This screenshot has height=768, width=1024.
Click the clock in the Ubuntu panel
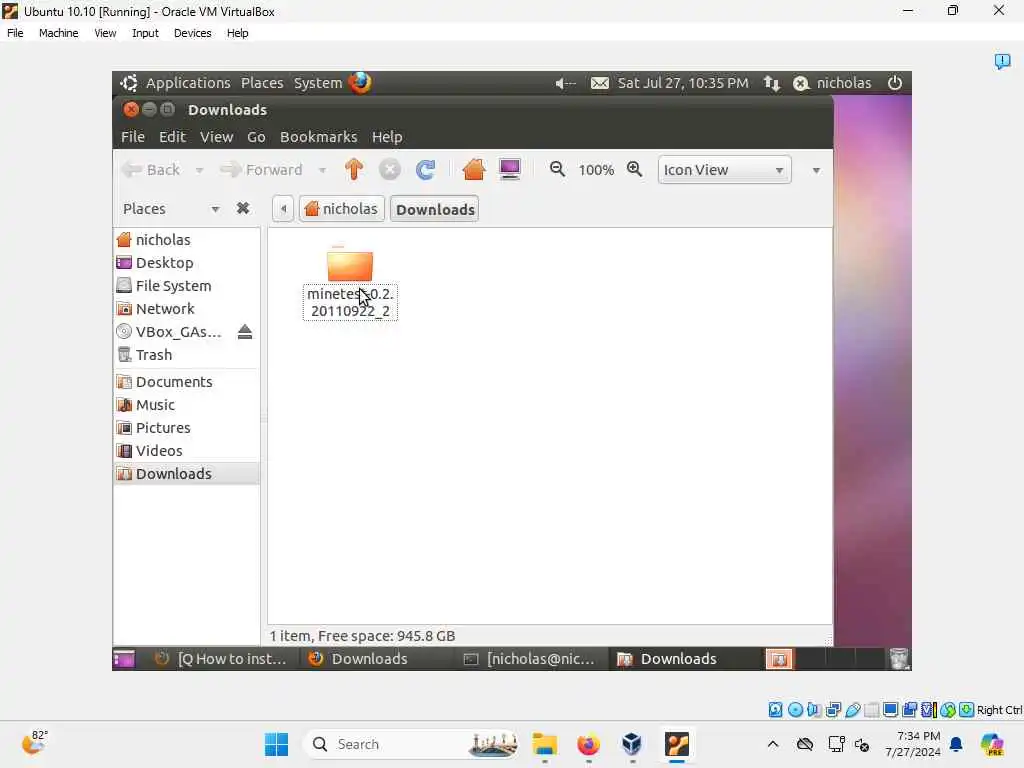[x=683, y=83]
